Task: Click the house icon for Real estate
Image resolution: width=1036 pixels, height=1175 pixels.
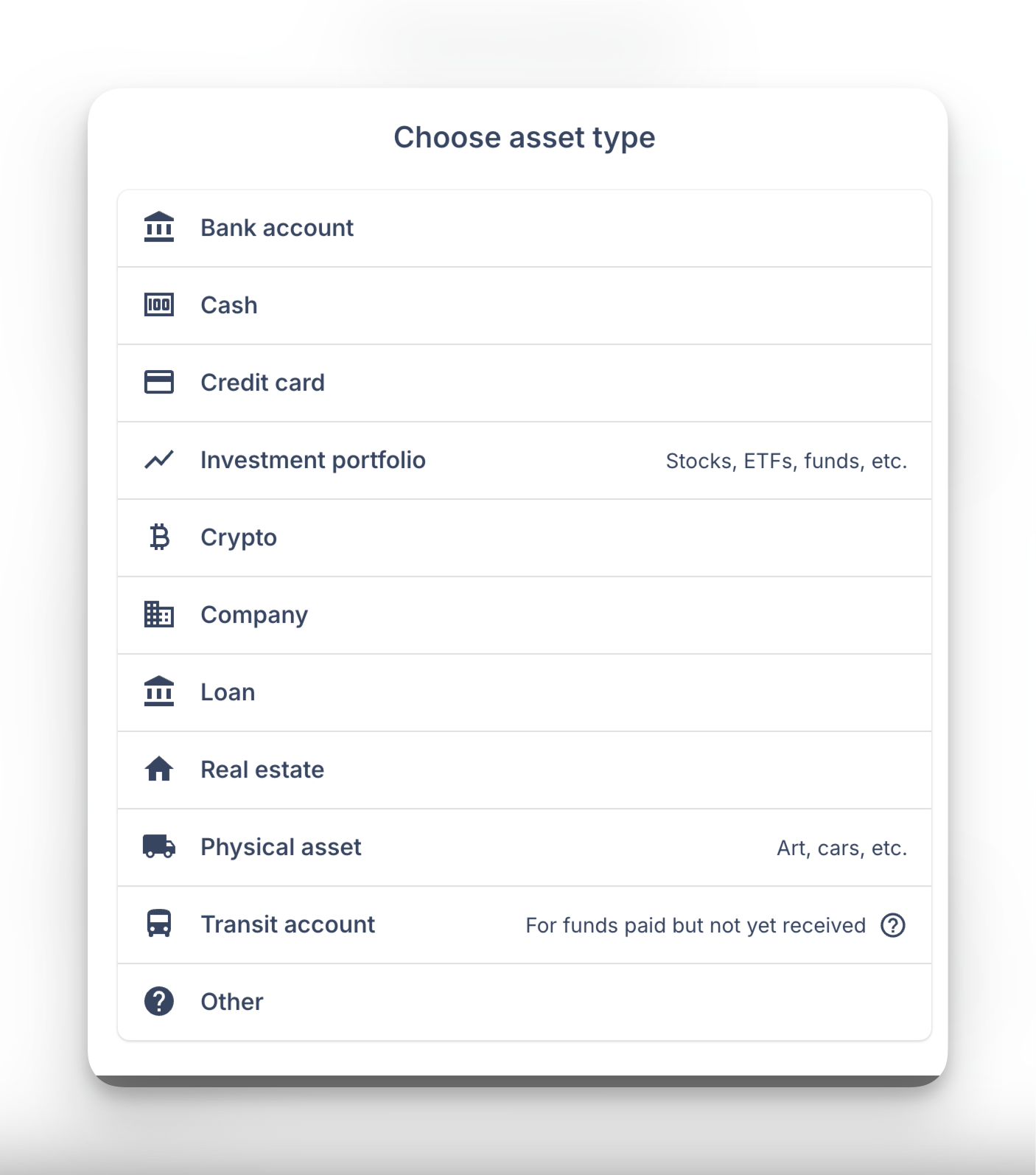Action: [x=159, y=770]
